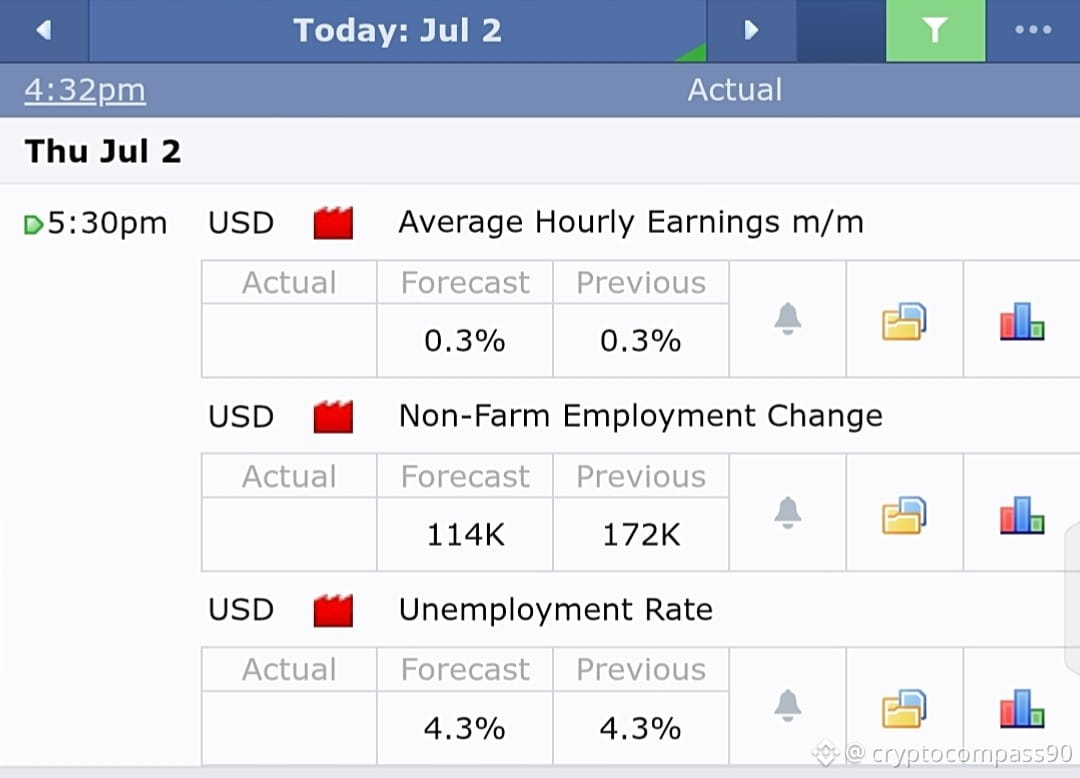
Task: Click the 4:32pm time link
Action: click(85, 90)
